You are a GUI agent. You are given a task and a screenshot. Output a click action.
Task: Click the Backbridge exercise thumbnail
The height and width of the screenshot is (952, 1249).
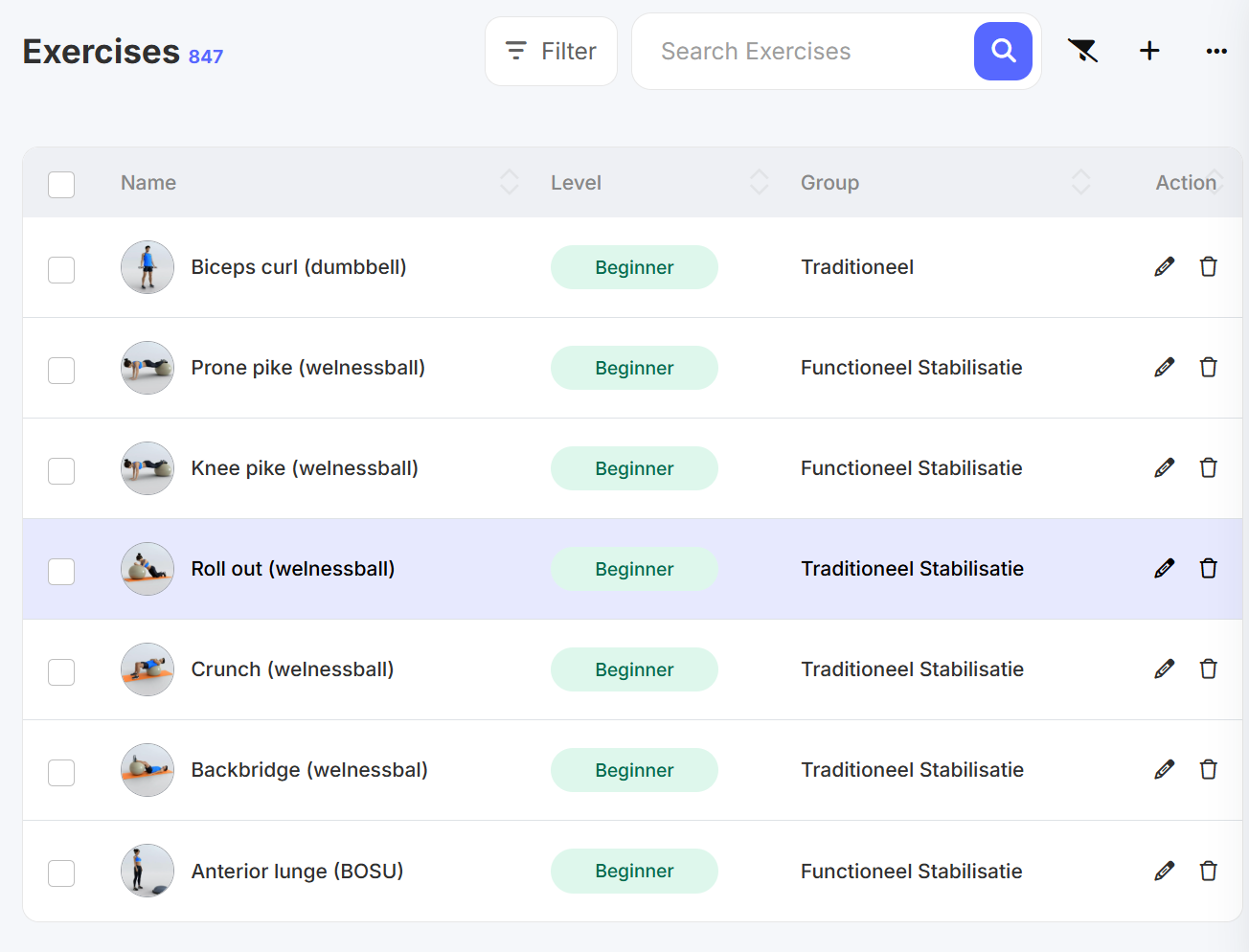click(x=148, y=770)
